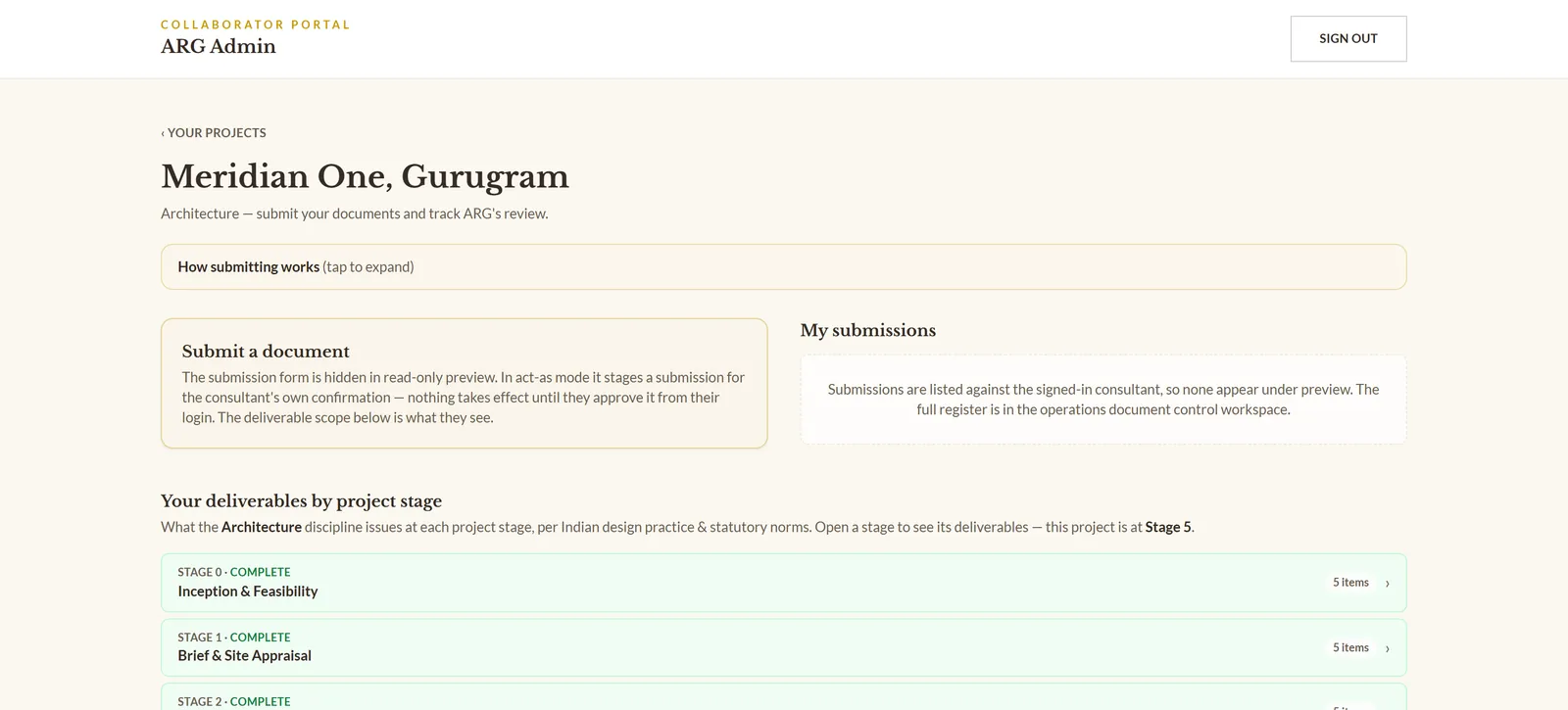Select the Meridian One, Gurugram heading
Screen dimensions: 1568x710
(x=365, y=176)
